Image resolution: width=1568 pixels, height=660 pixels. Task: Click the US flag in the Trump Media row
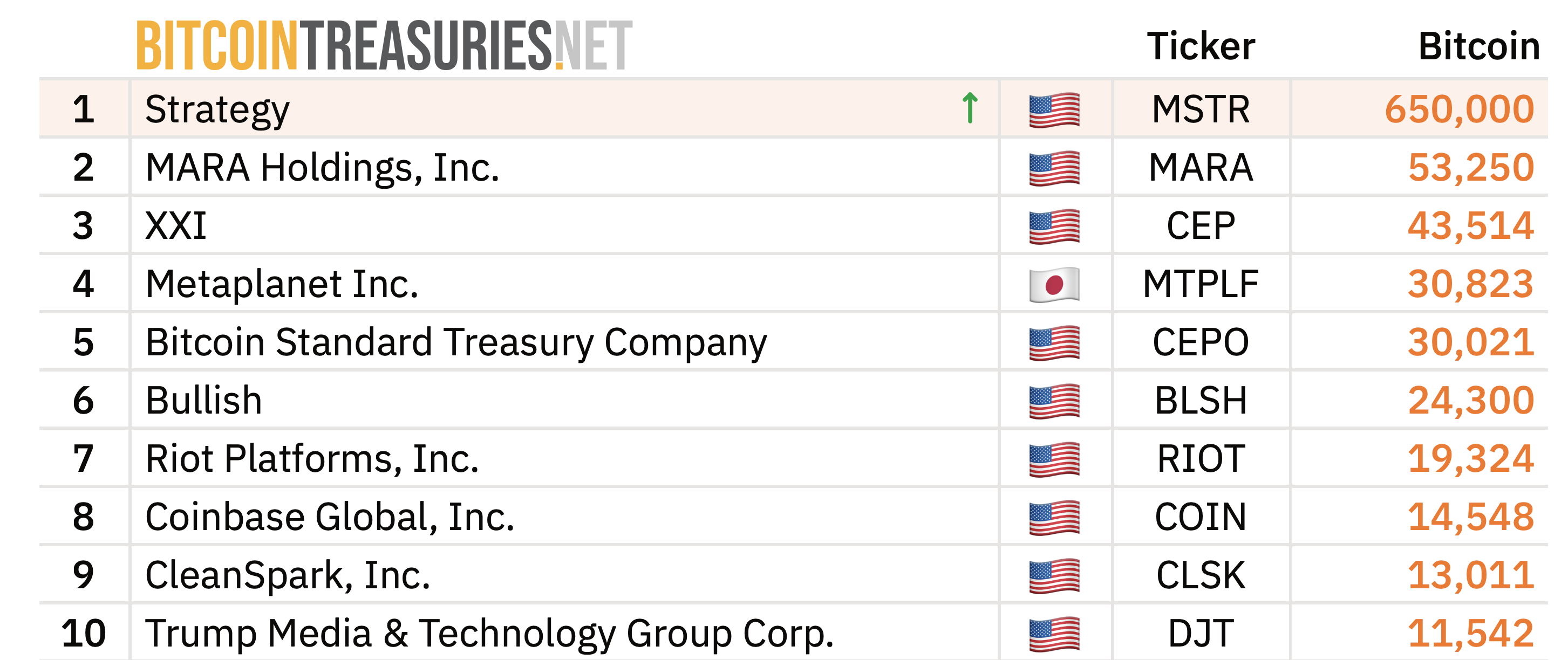pos(1054,634)
